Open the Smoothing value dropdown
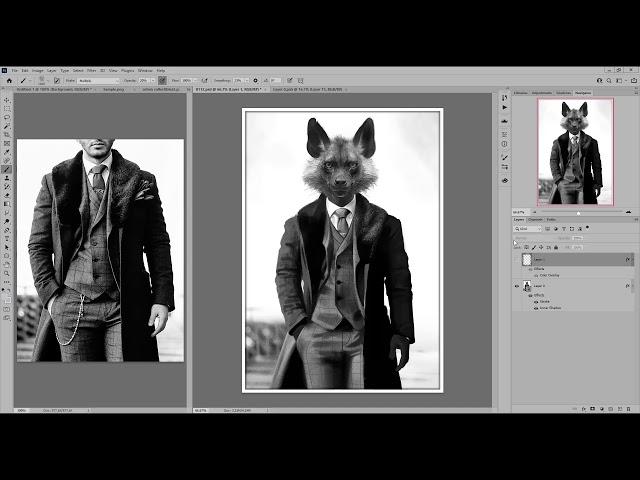 click(x=246, y=81)
